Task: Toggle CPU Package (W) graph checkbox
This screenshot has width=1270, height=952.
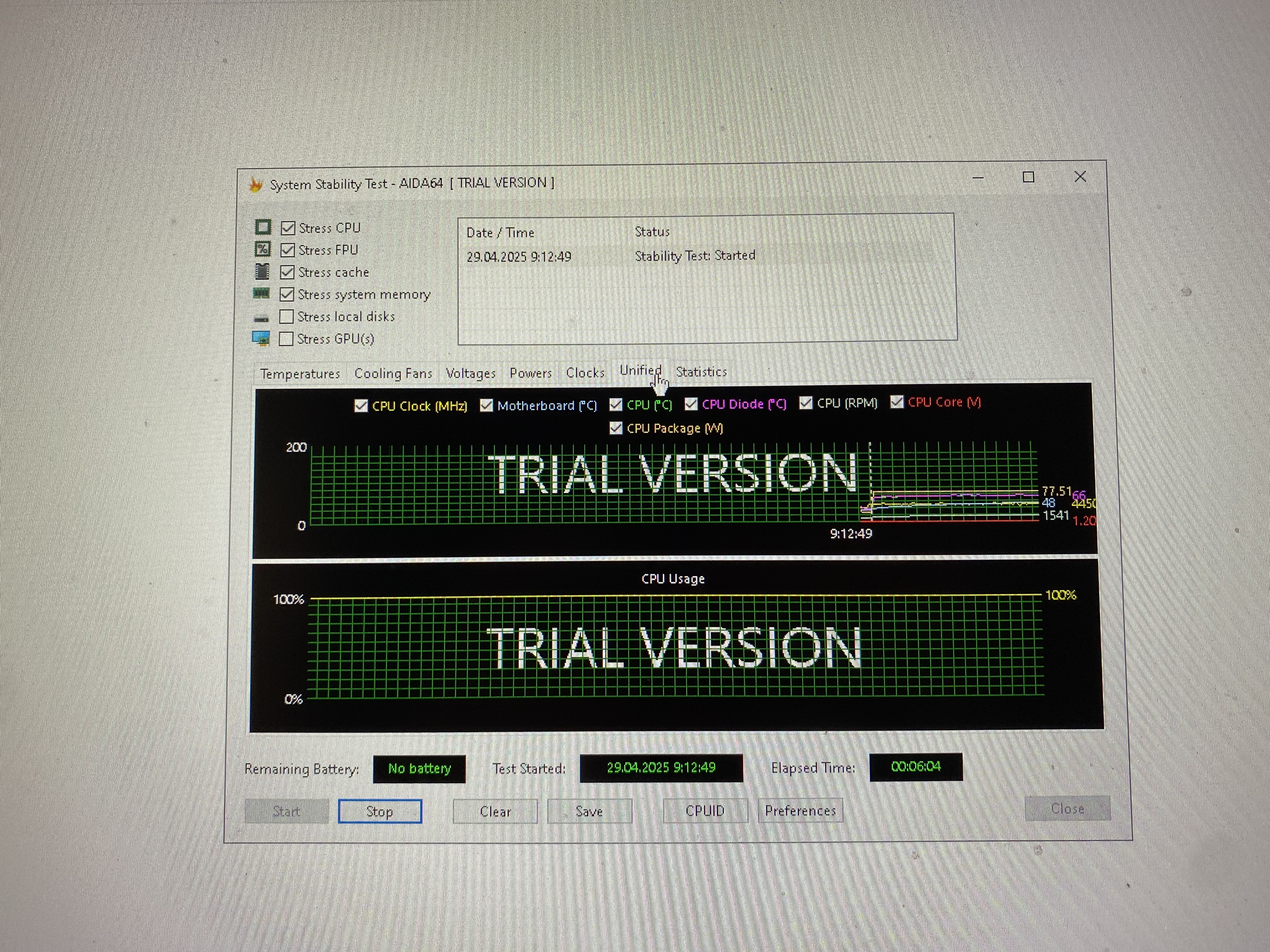Action: [615, 428]
